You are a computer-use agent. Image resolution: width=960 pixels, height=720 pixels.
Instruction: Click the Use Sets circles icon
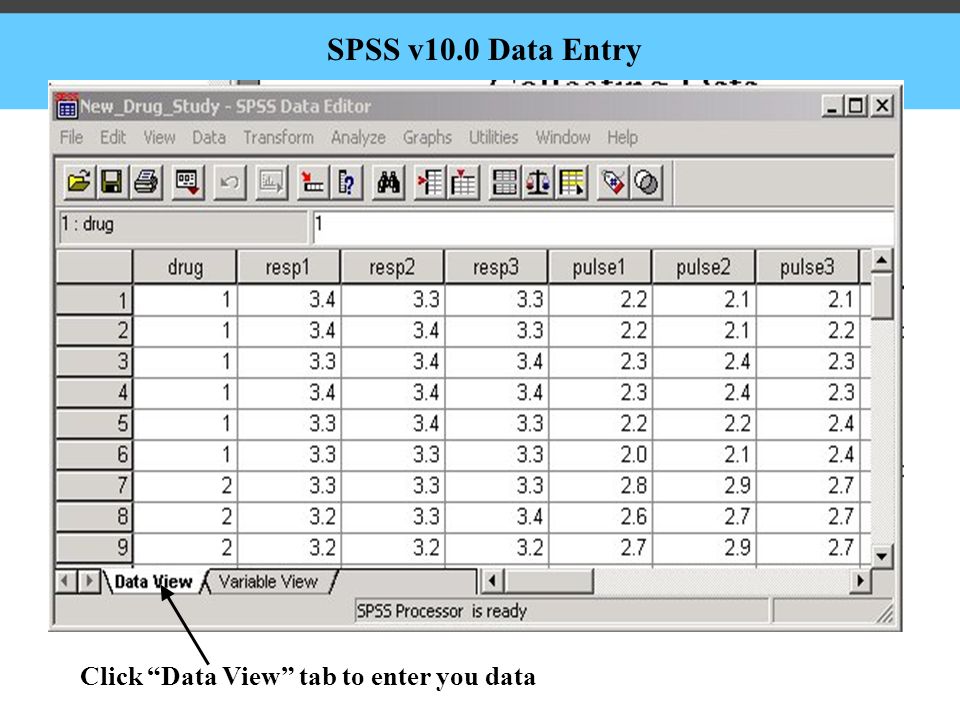pos(647,182)
